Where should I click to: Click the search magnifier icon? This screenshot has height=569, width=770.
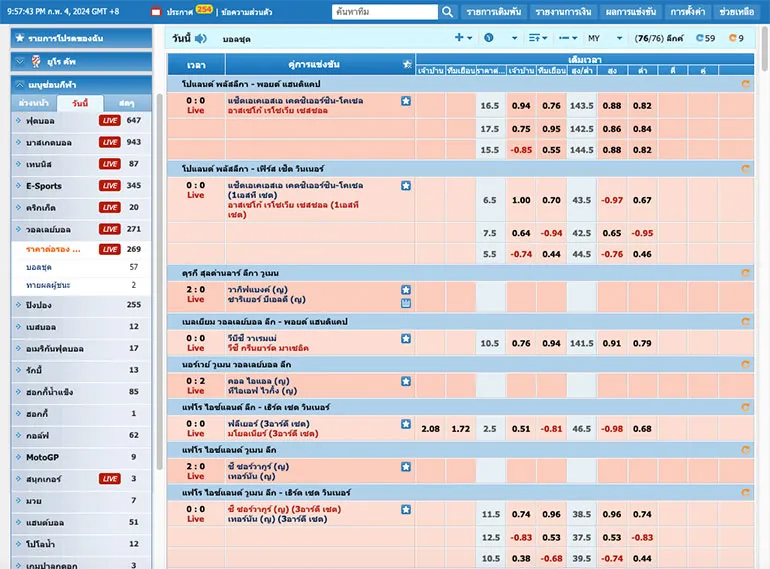point(447,12)
